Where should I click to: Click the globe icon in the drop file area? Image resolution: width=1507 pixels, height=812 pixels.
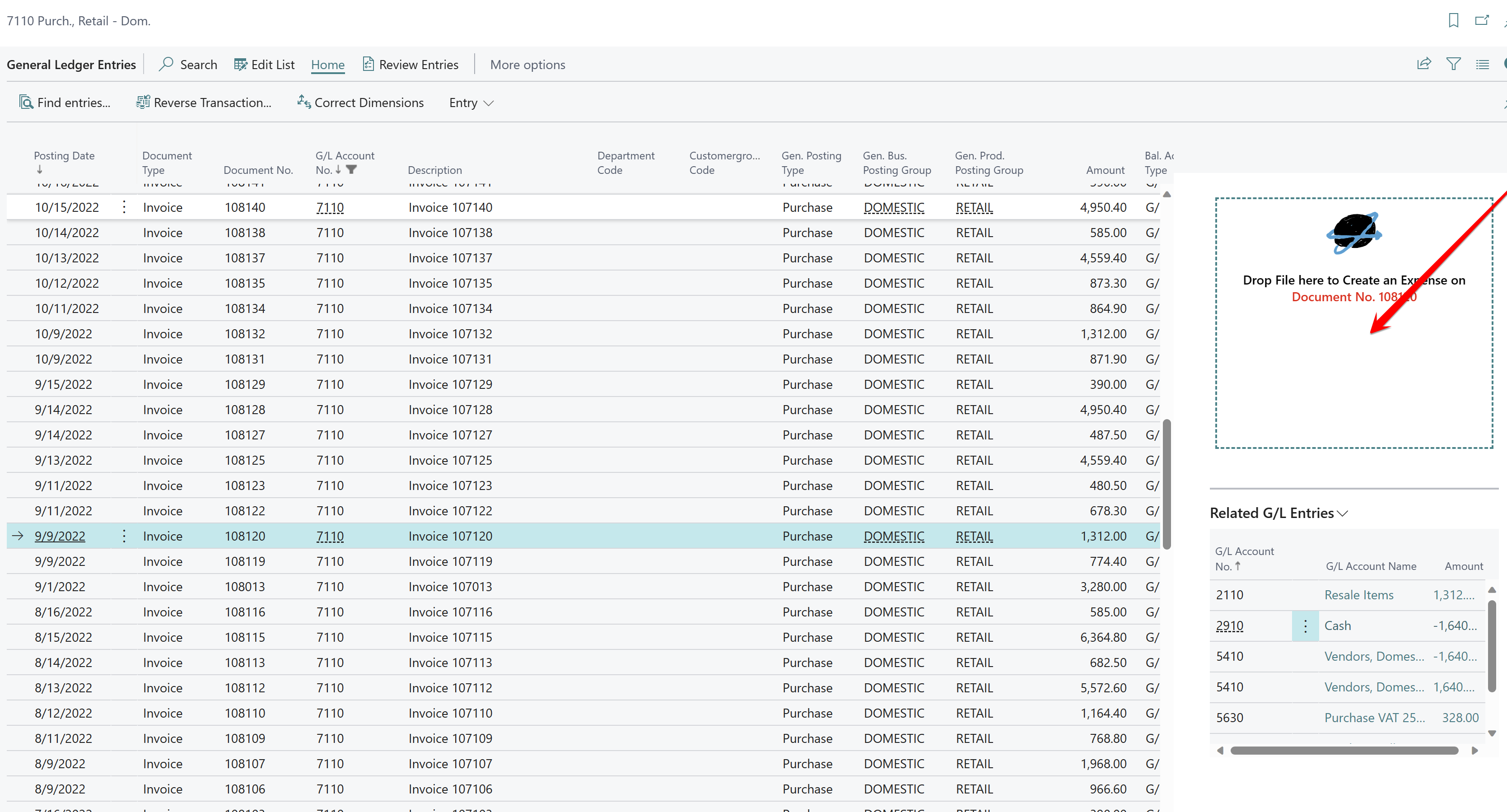coord(1354,233)
